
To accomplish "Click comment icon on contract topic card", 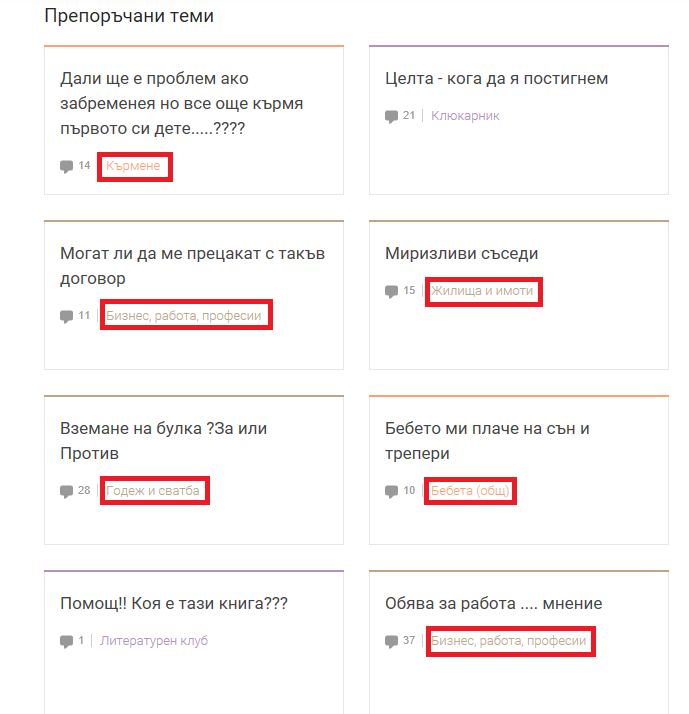I will pos(66,316).
